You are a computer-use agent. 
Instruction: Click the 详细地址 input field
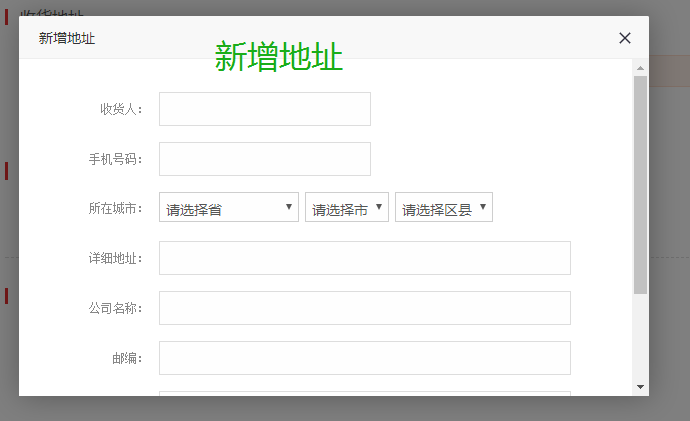click(x=365, y=258)
